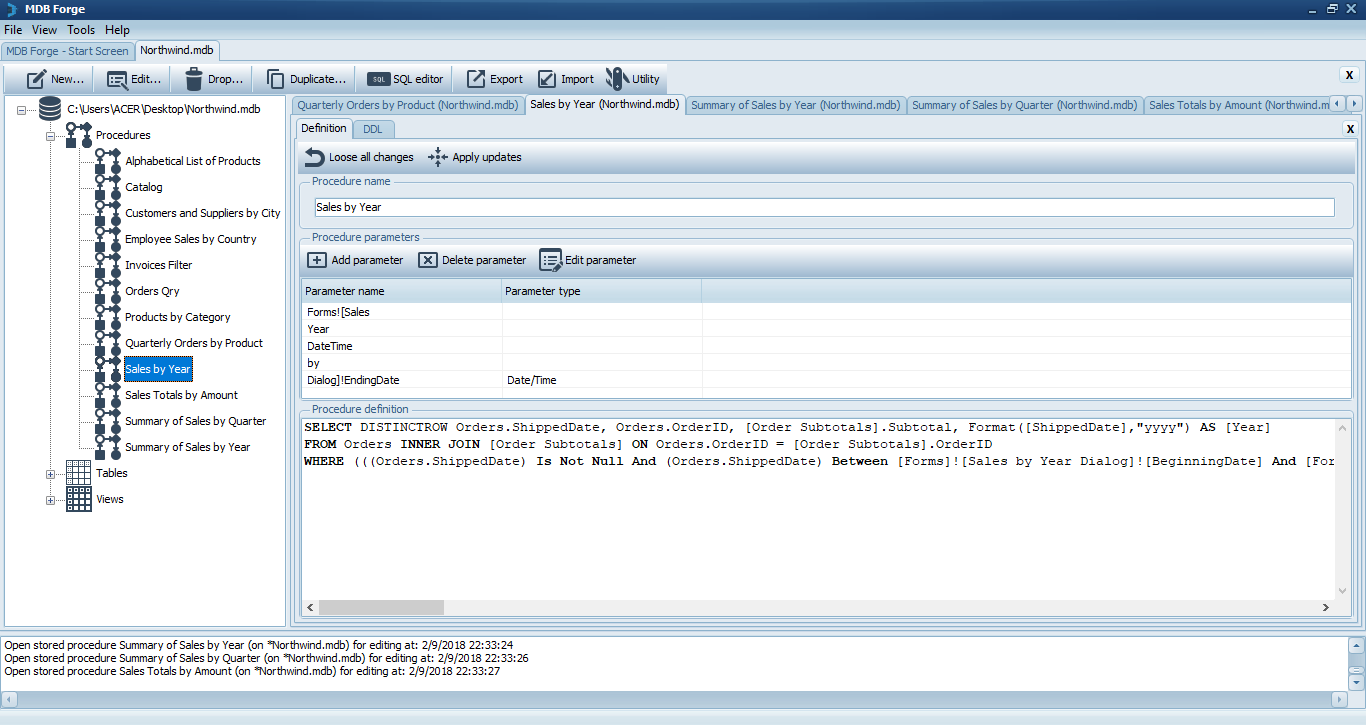Click Apply updates
1366x725 pixels.
tap(475, 157)
